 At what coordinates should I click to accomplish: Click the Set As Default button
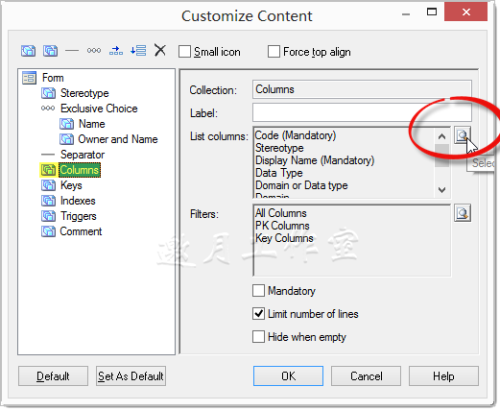[131, 376]
